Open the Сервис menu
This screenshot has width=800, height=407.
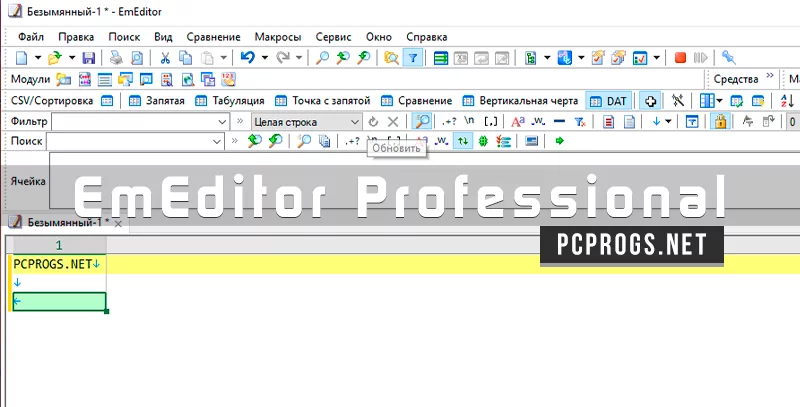coord(334,37)
